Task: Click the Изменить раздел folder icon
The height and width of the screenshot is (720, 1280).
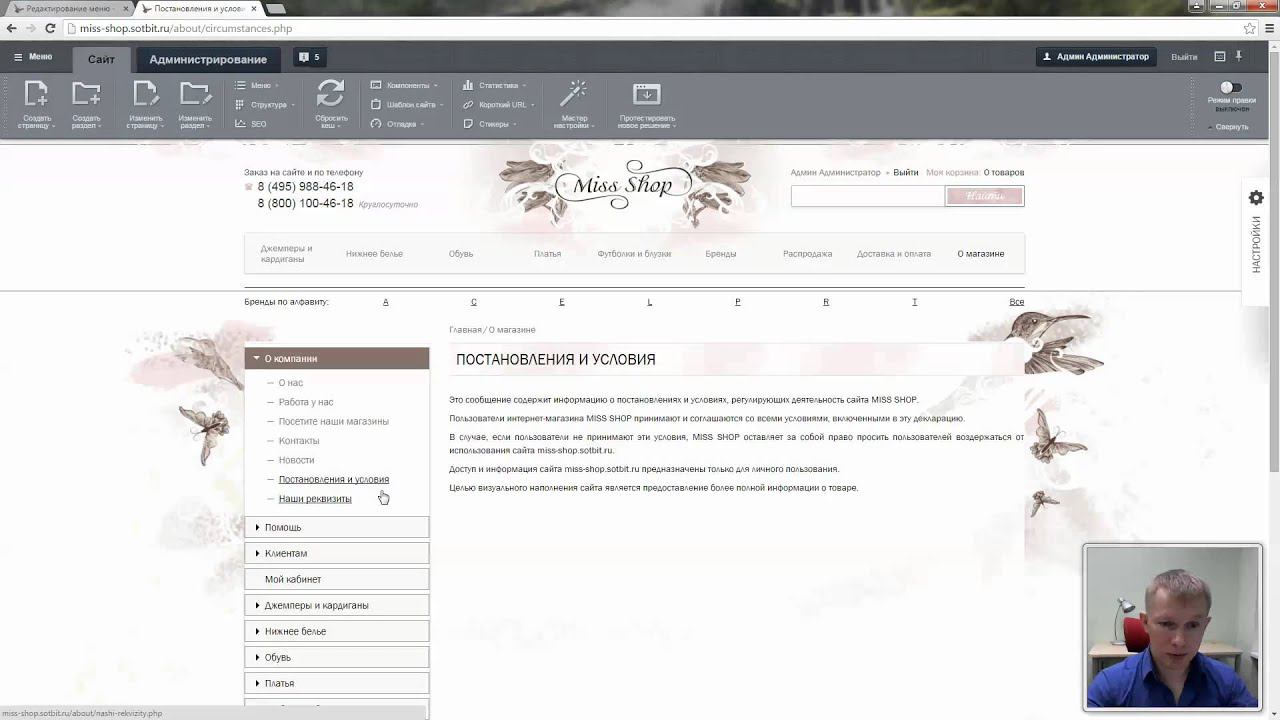Action: coord(195,94)
